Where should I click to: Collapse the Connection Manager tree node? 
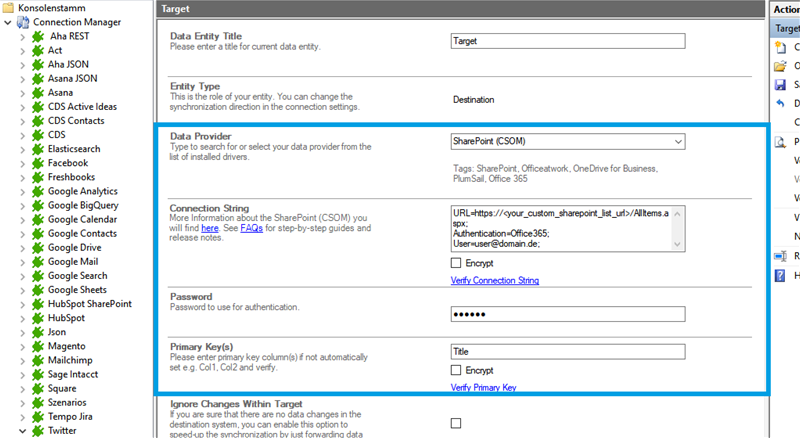tap(8, 22)
